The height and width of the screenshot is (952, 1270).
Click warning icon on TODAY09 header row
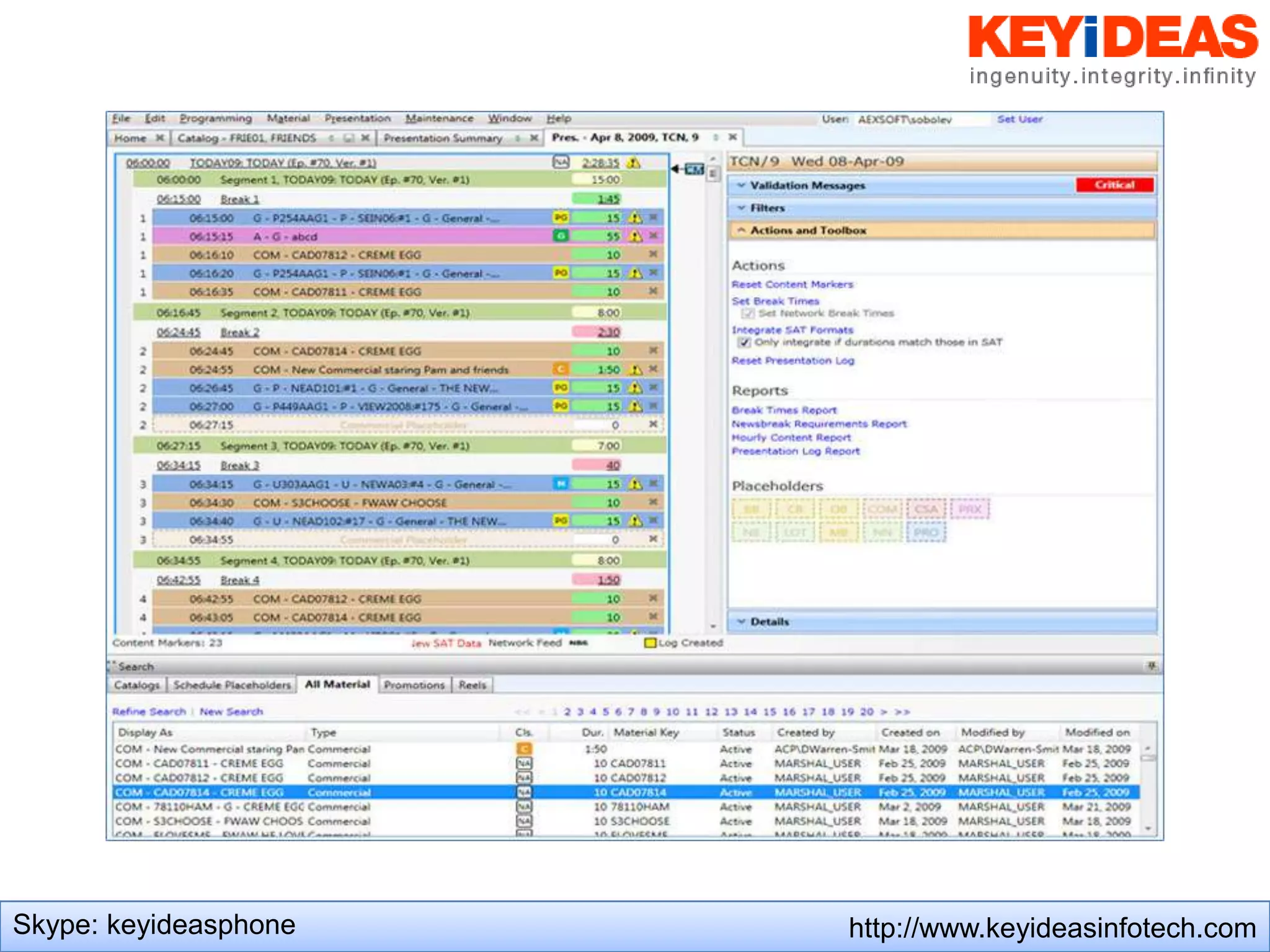point(633,162)
